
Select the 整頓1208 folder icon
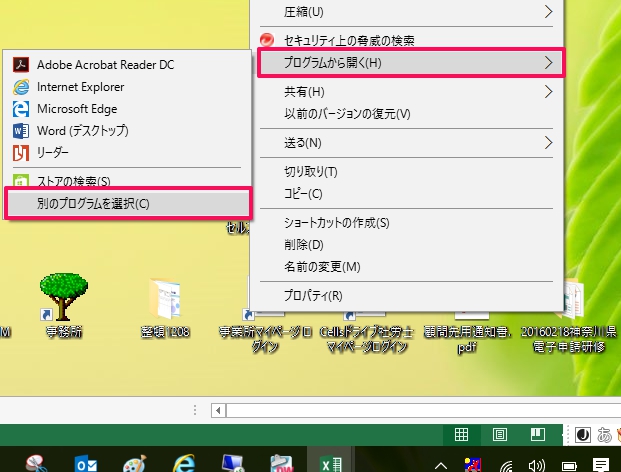point(165,299)
